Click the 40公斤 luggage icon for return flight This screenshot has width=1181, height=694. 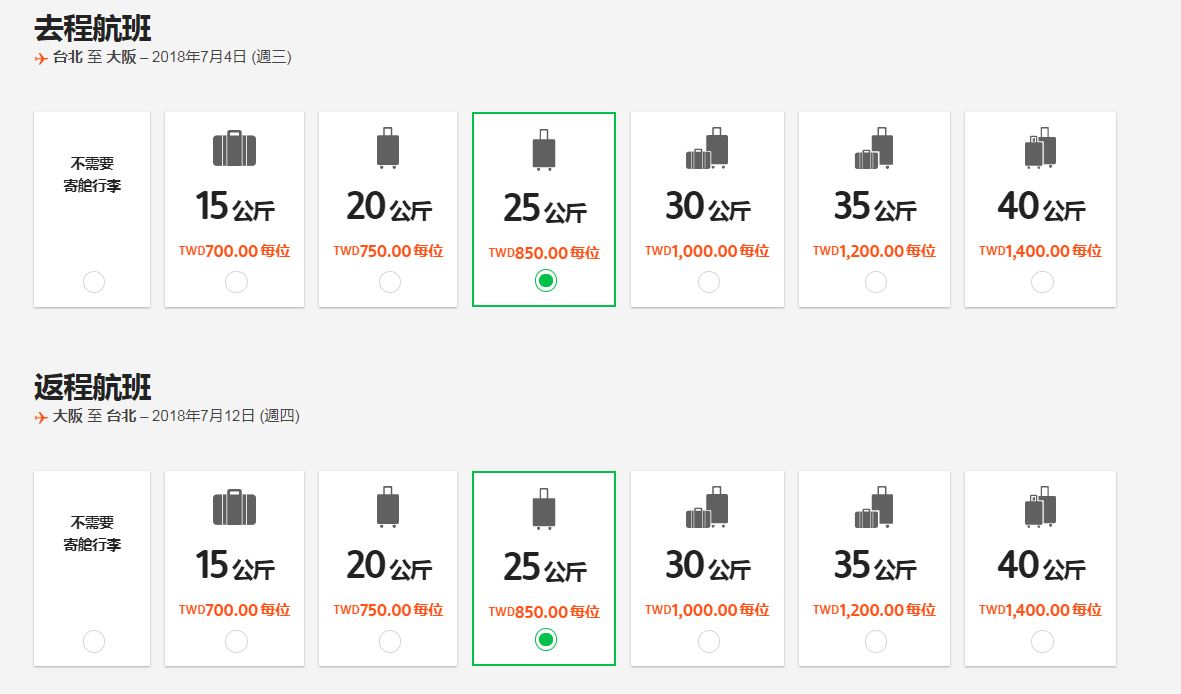[x=1040, y=507]
